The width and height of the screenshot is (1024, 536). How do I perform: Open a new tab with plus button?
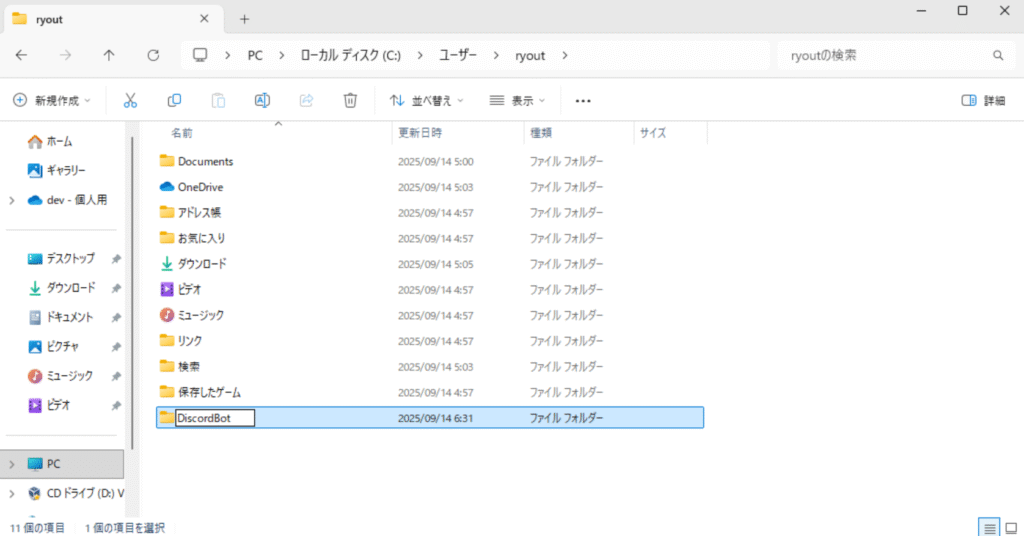pos(245,19)
